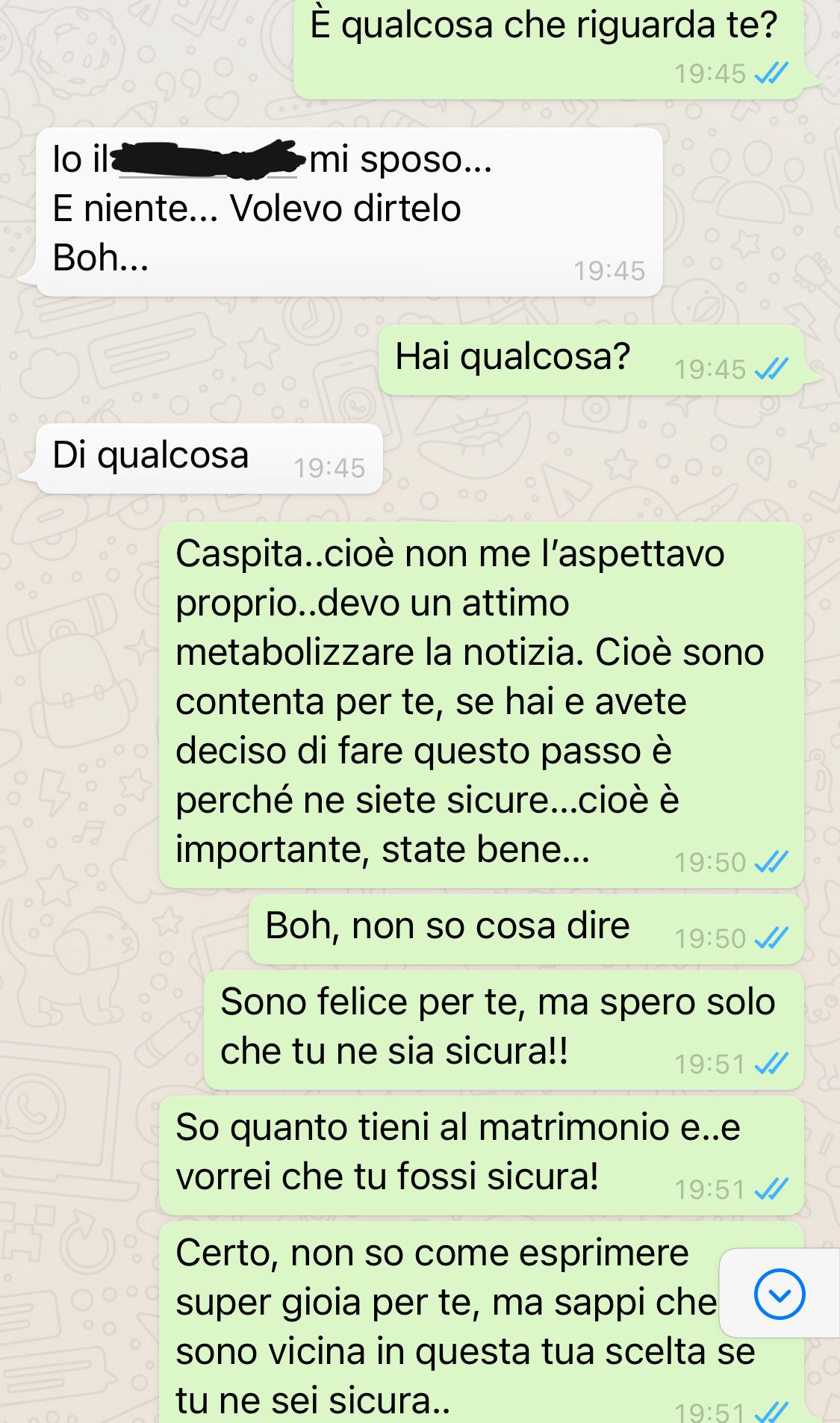Select the 'mi sposo...' received message bubble
Image resolution: width=840 pixels, height=1423 pixels.
point(349,212)
